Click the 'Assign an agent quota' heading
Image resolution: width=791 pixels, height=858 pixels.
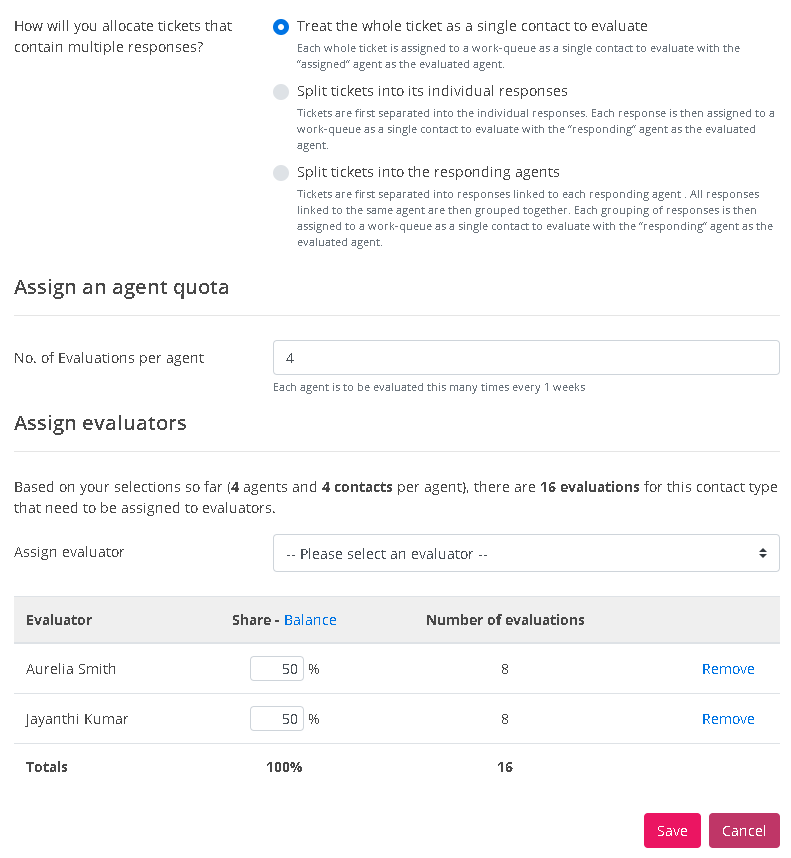121,288
